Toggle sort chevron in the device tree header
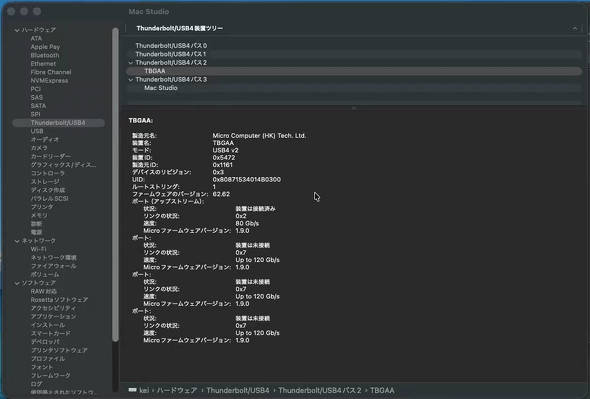 pyautogui.click(x=574, y=28)
